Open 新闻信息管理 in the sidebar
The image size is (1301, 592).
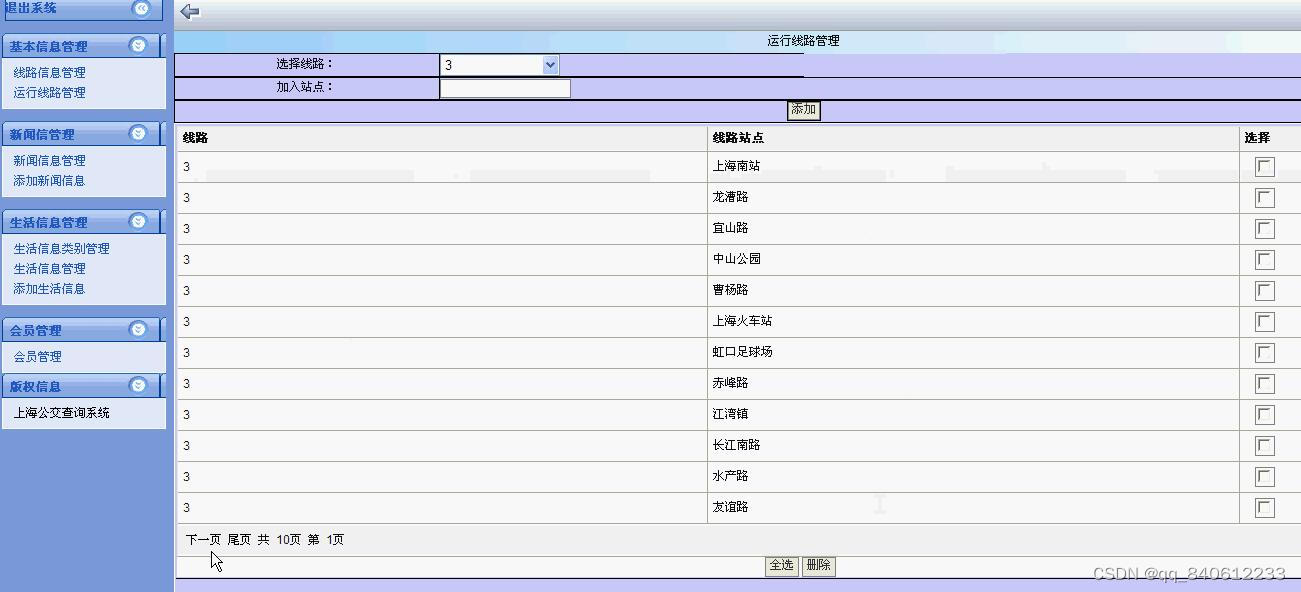tap(49, 161)
